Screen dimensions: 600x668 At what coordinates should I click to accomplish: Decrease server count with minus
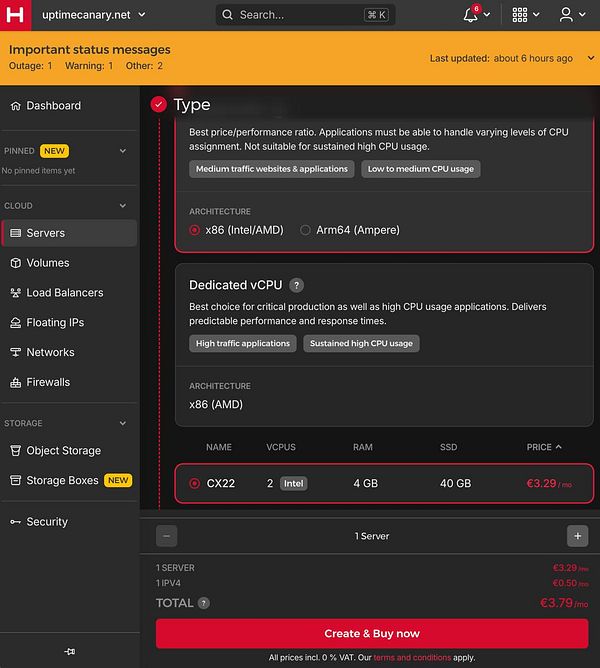(x=167, y=536)
